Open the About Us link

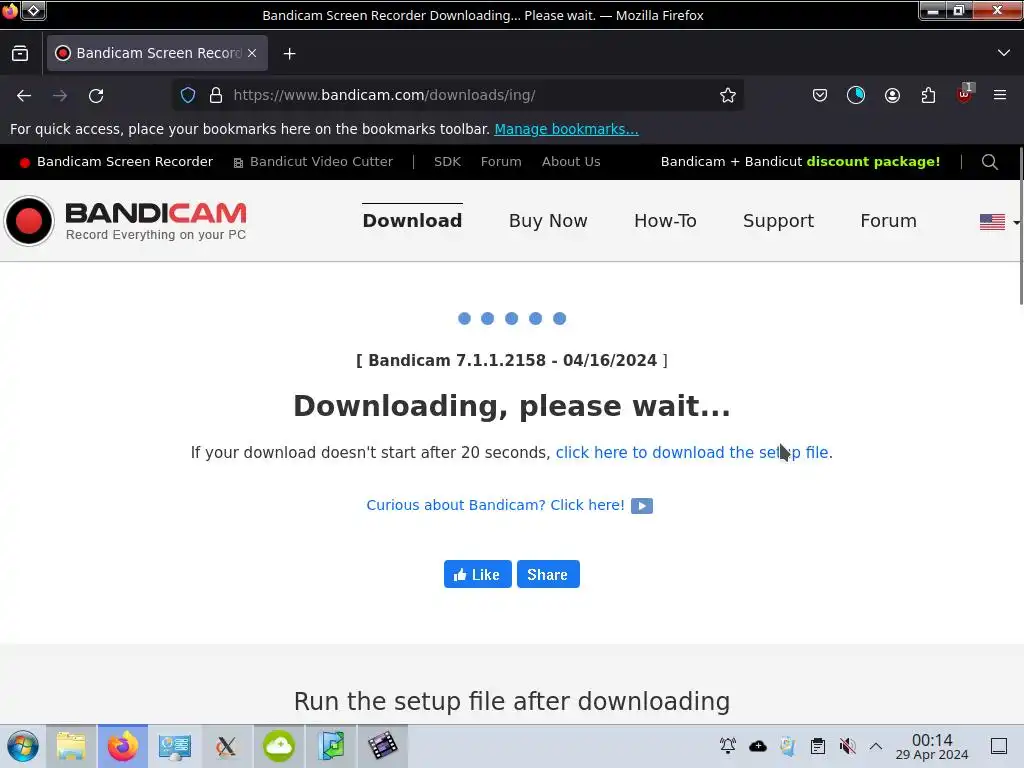click(571, 162)
